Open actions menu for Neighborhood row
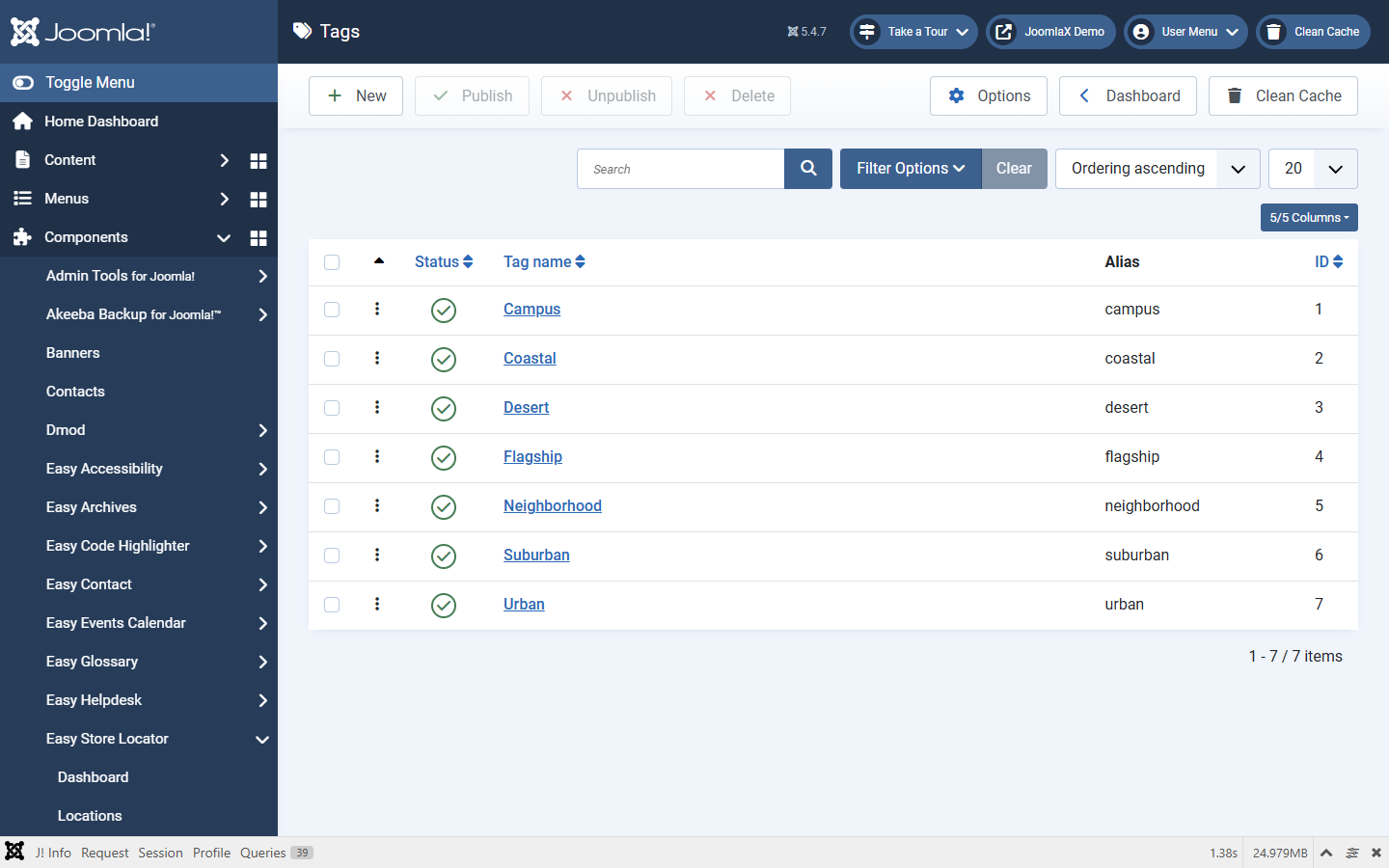Viewport: 1389px width, 868px height. pos(377,505)
